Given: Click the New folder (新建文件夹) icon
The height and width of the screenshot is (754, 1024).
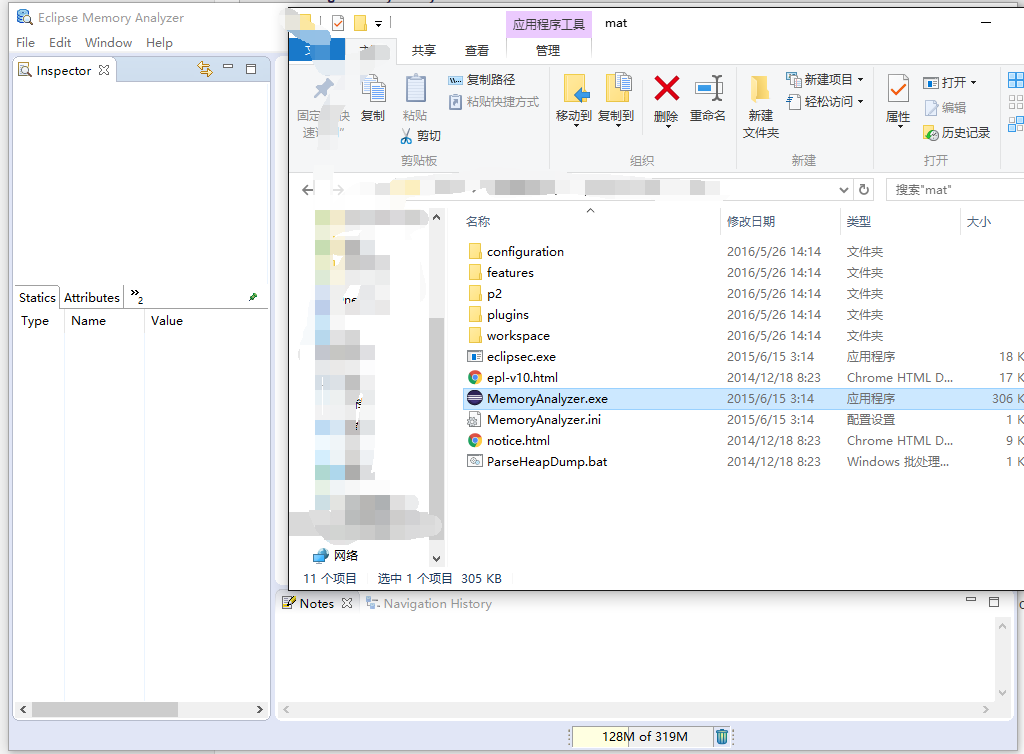Looking at the screenshot, I should point(760,89).
